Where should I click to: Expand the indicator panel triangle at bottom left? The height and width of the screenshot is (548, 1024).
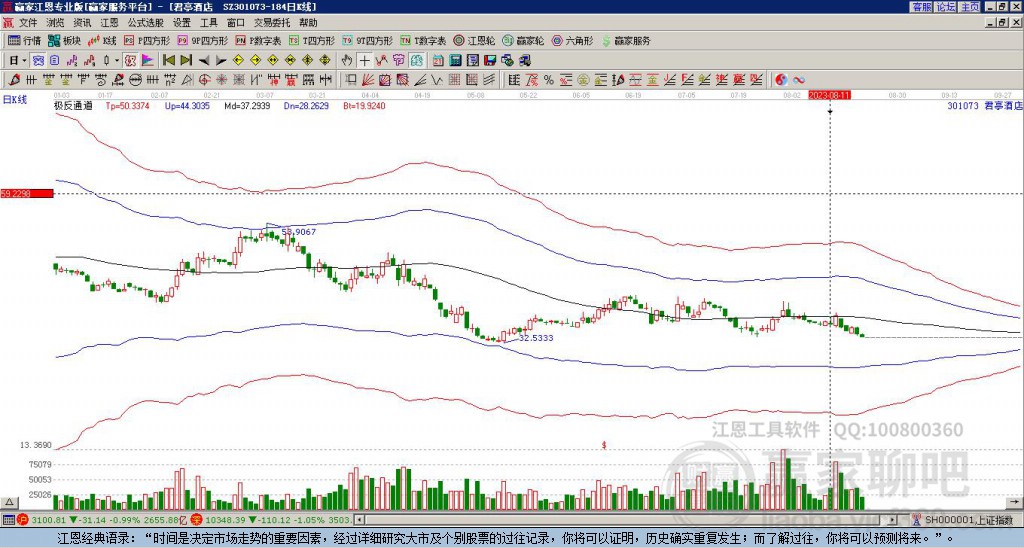coord(9,502)
